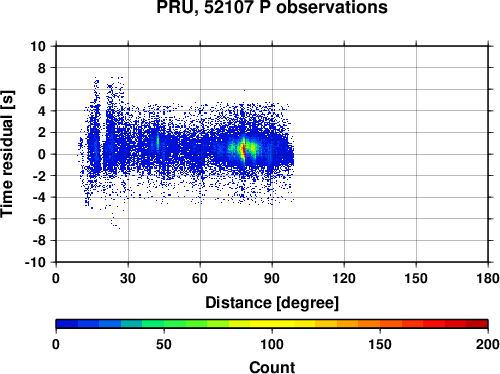Click the y-axis tick label 10
The width and height of the screenshot is (500, 374).
pos(38,46)
